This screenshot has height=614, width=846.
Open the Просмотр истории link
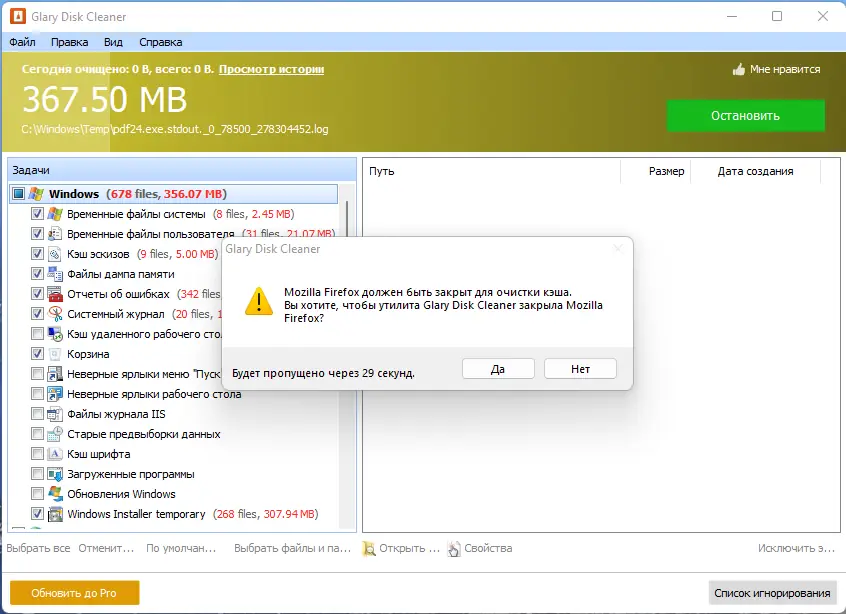click(271, 69)
